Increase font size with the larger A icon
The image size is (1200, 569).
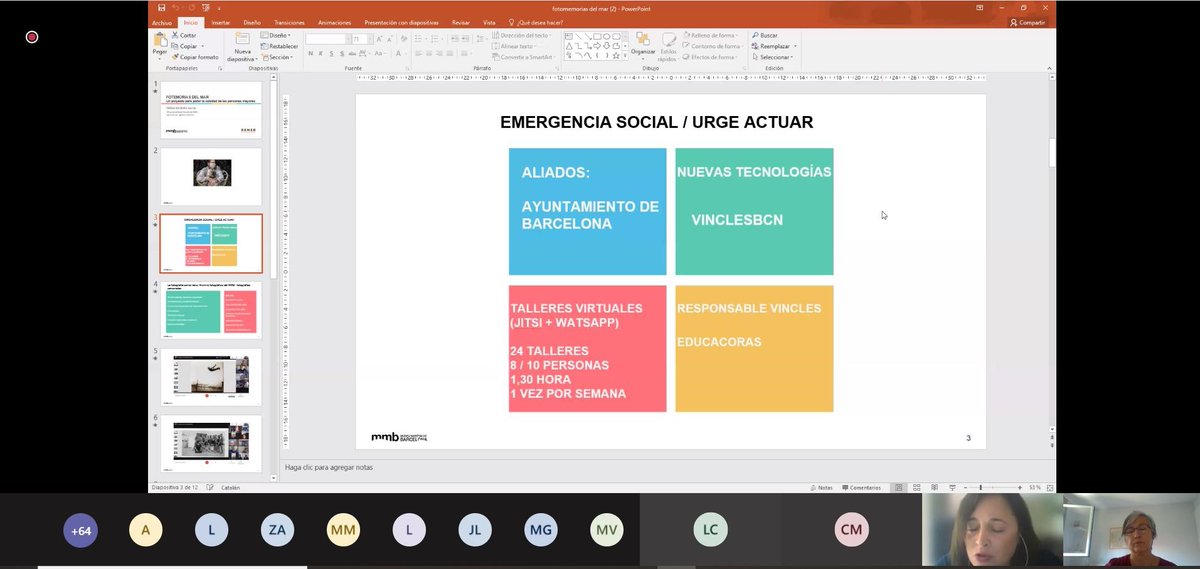[379, 39]
